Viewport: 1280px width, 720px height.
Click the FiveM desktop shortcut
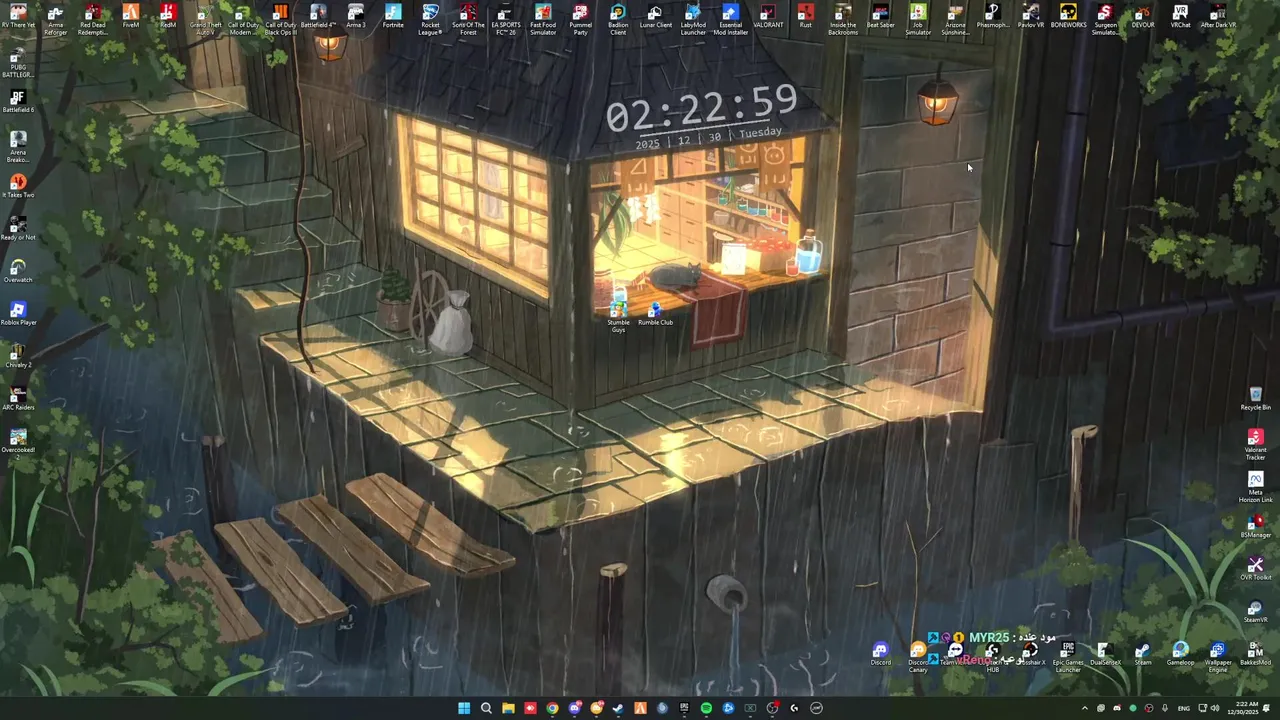tap(130, 17)
